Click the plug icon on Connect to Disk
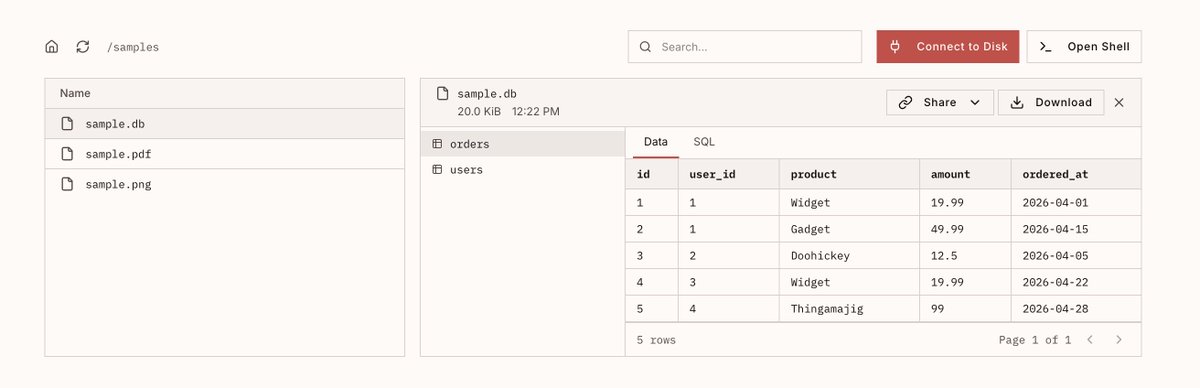1200x388 pixels. tap(896, 47)
